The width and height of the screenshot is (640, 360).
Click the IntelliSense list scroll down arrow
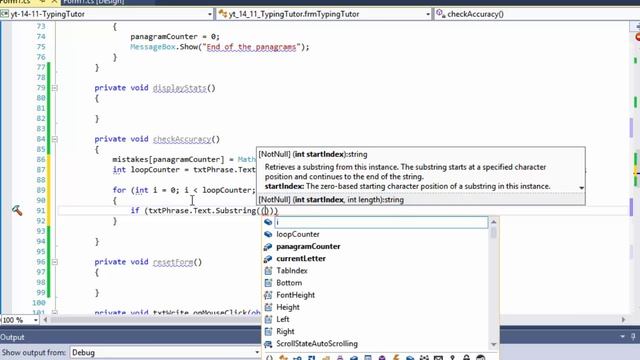(x=493, y=345)
